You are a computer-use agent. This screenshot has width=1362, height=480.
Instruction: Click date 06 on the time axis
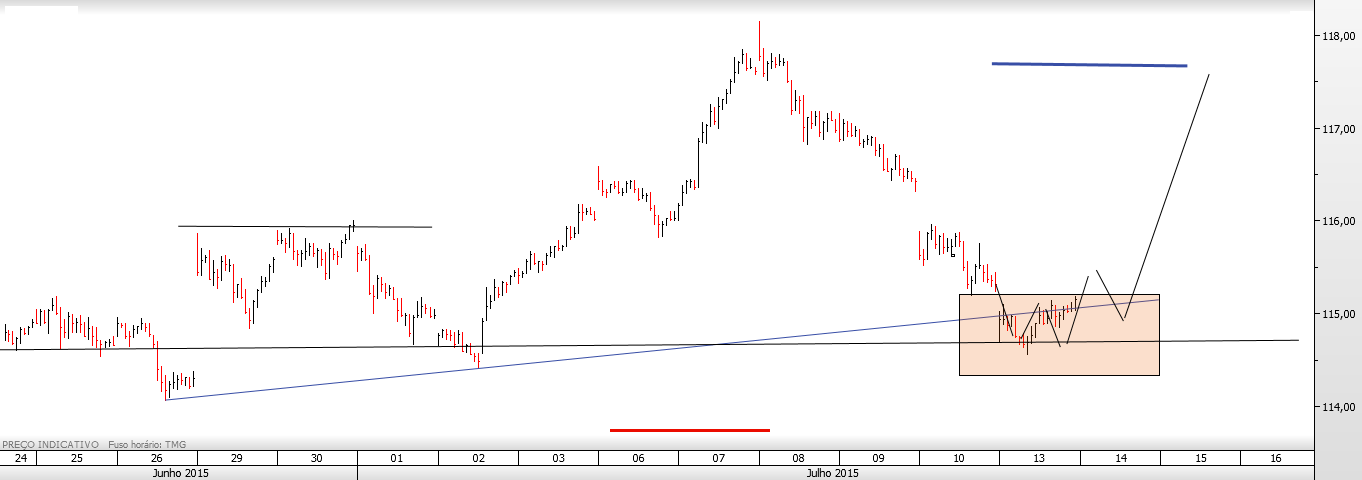pos(638,458)
